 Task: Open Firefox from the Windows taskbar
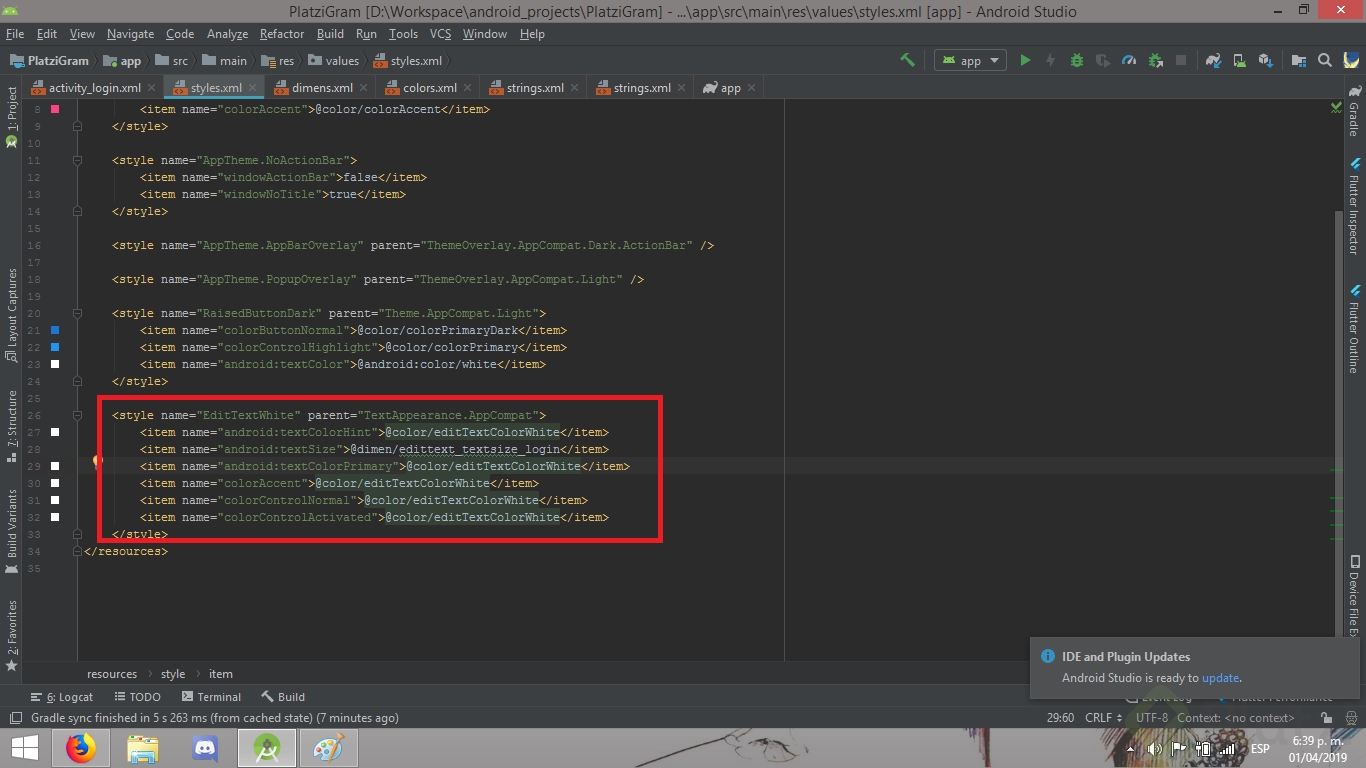[81, 748]
